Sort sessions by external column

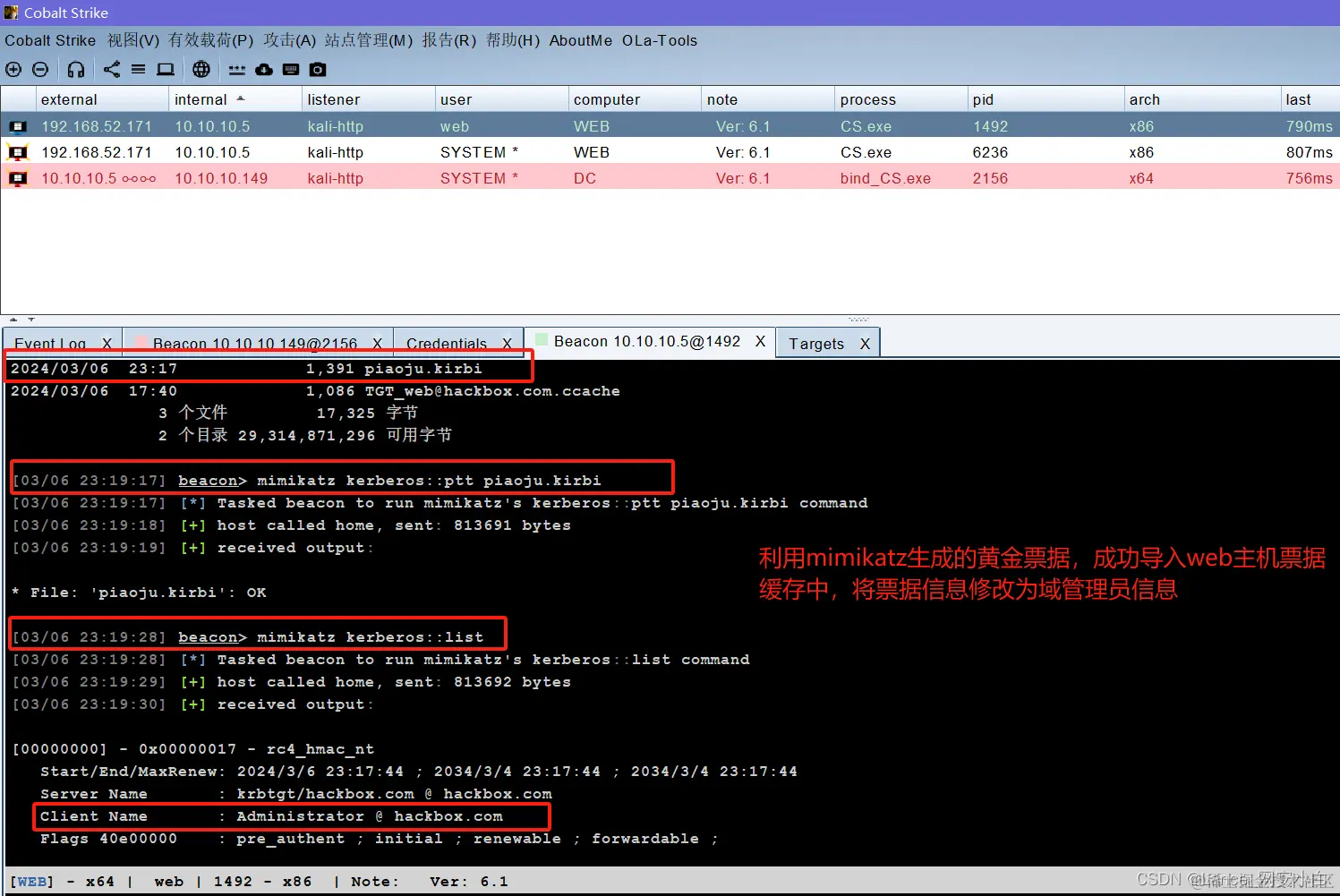[x=102, y=99]
